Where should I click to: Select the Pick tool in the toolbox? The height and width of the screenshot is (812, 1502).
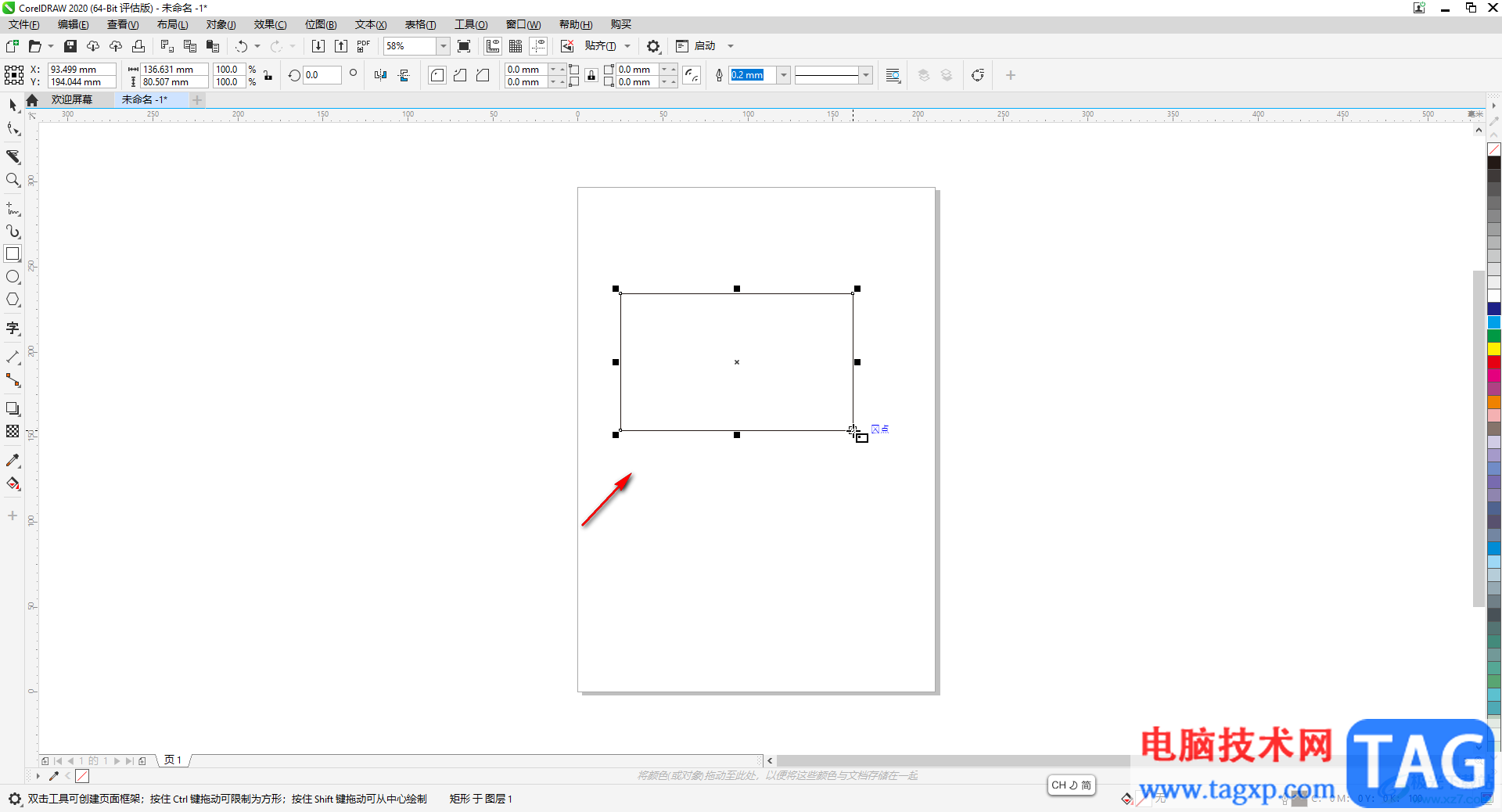13,105
